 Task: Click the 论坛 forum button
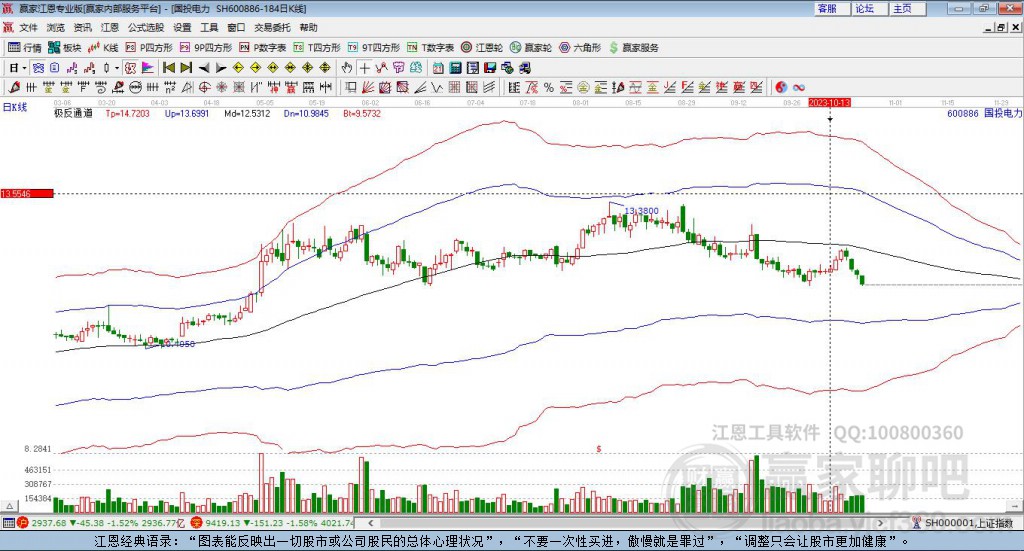865,8
